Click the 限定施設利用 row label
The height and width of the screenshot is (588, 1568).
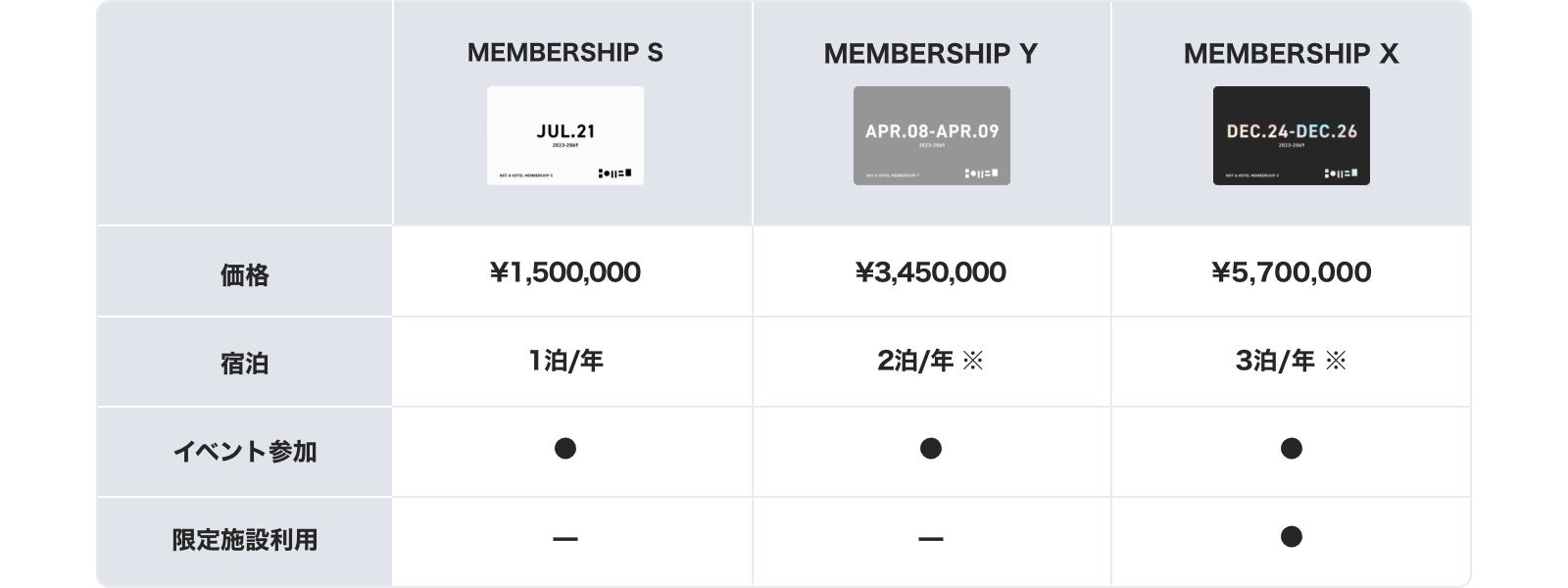[x=245, y=540]
